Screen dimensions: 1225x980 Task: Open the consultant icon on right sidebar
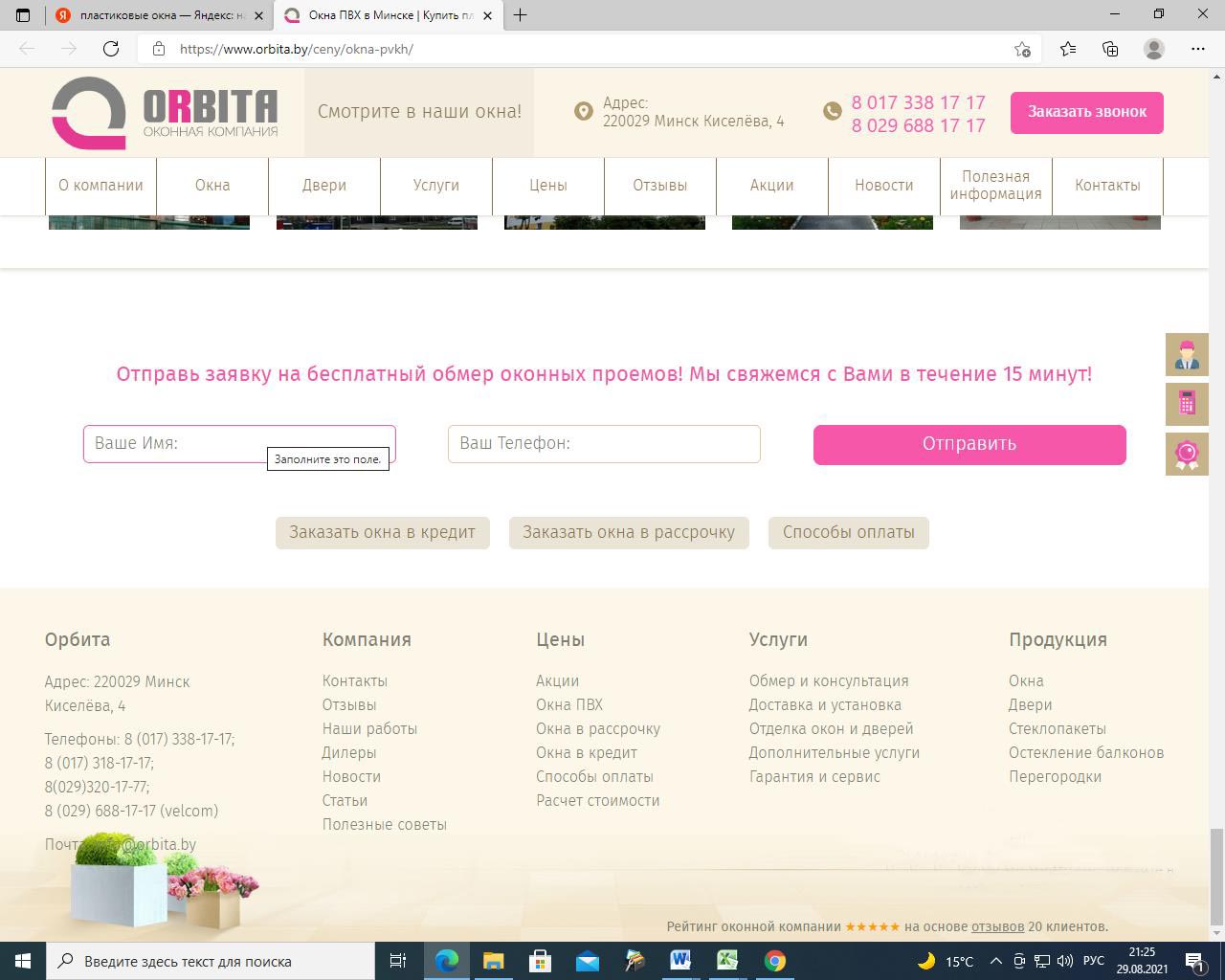coord(1187,355)
